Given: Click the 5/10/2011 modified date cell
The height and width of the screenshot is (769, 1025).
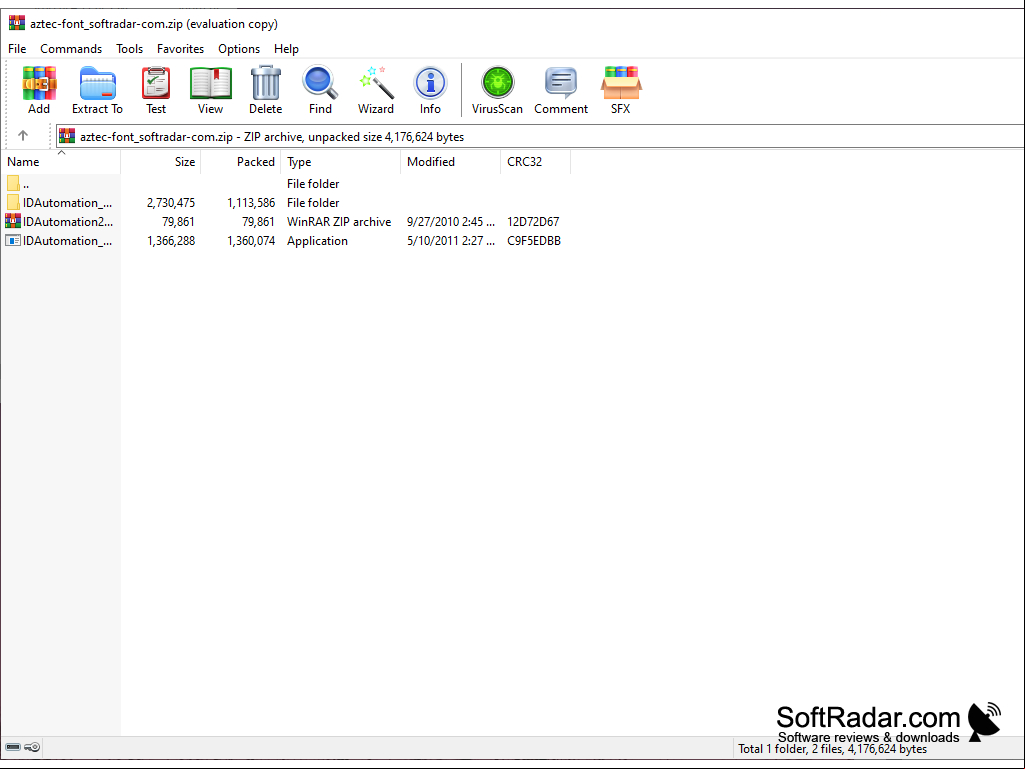Looking at the screenshot, I should (450, 241).
